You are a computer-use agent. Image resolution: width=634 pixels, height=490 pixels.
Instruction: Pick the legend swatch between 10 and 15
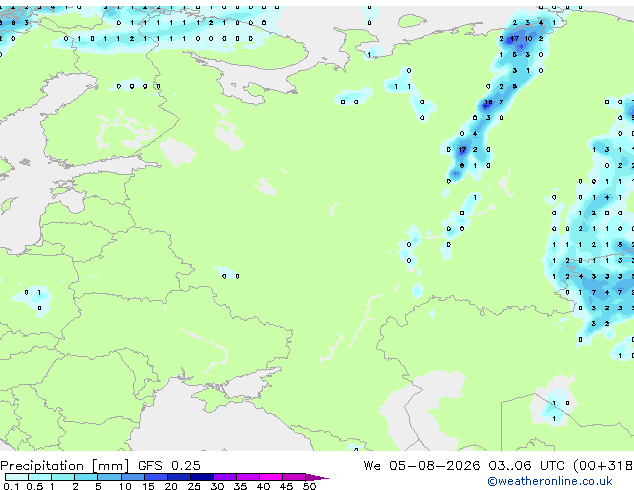133,477
